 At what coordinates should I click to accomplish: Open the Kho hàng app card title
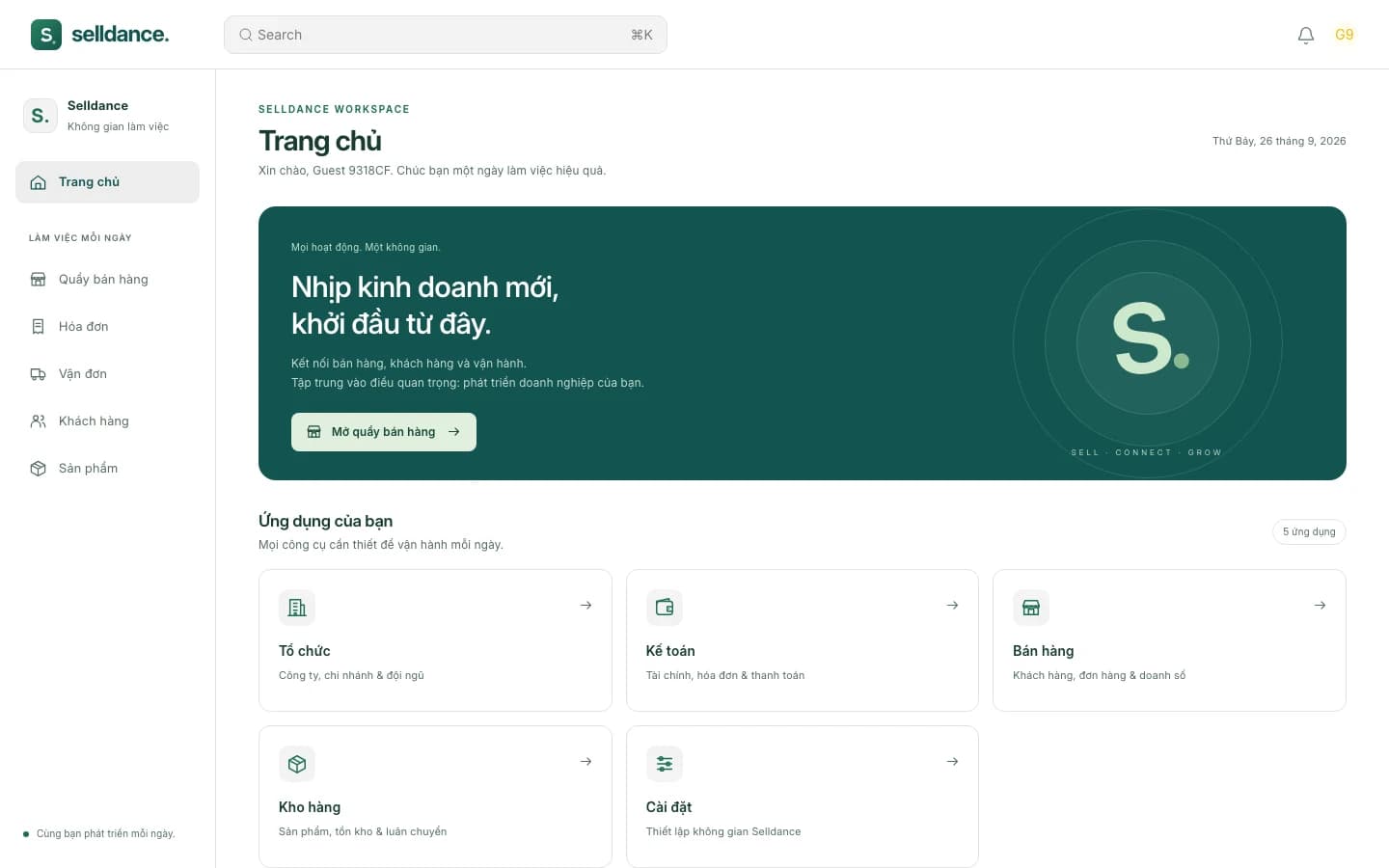pos(310,807)
